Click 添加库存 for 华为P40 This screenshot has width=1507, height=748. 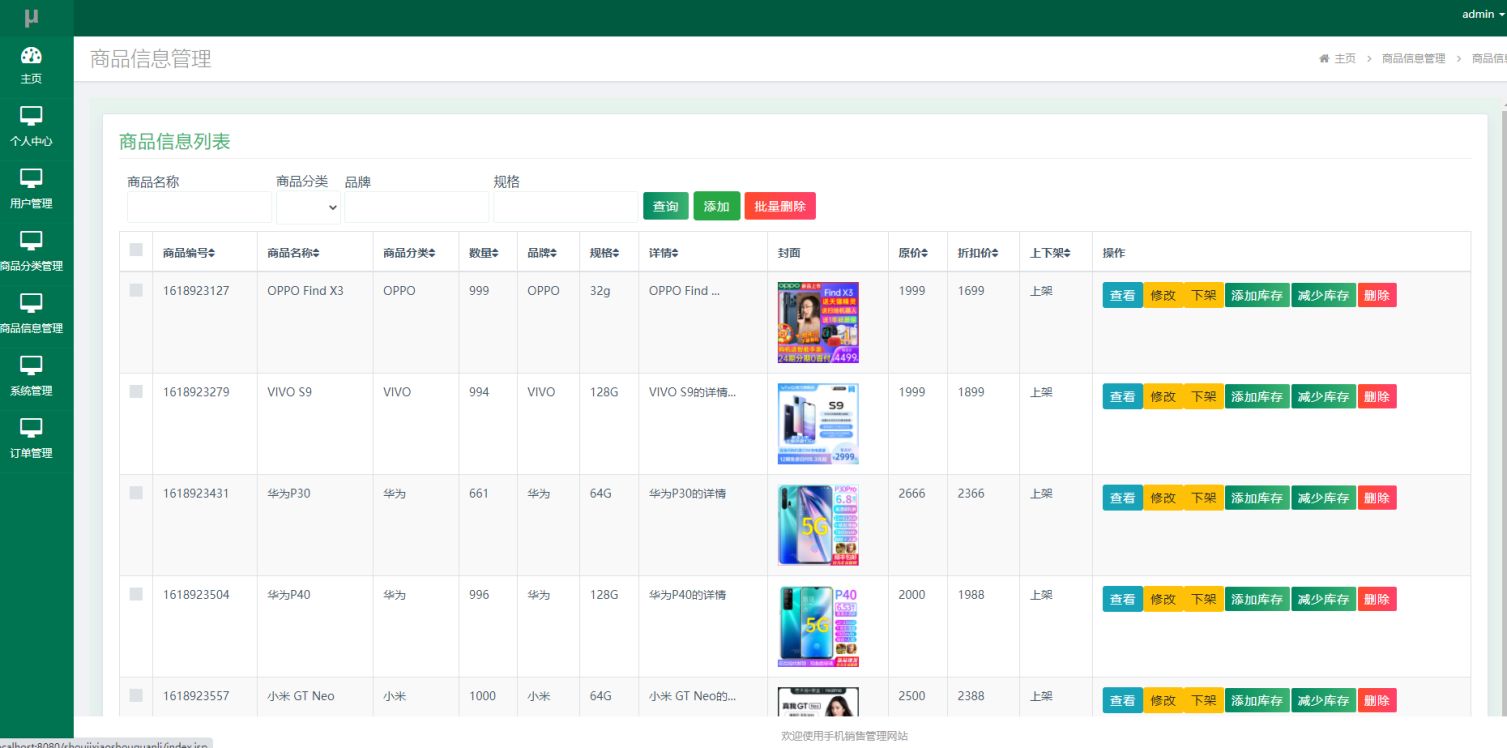(1257, 599)
